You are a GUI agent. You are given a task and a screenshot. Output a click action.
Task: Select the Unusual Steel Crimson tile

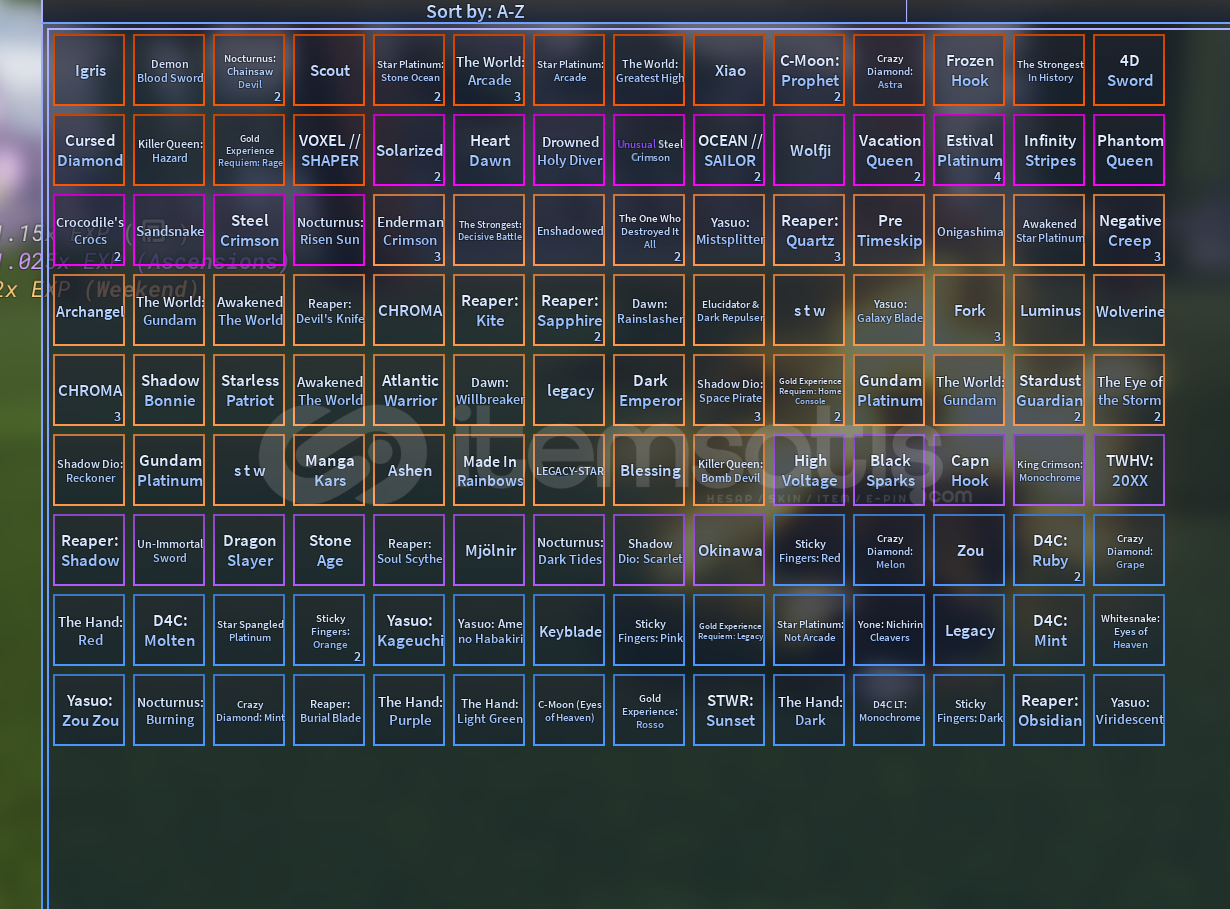[x=650, y=151]
